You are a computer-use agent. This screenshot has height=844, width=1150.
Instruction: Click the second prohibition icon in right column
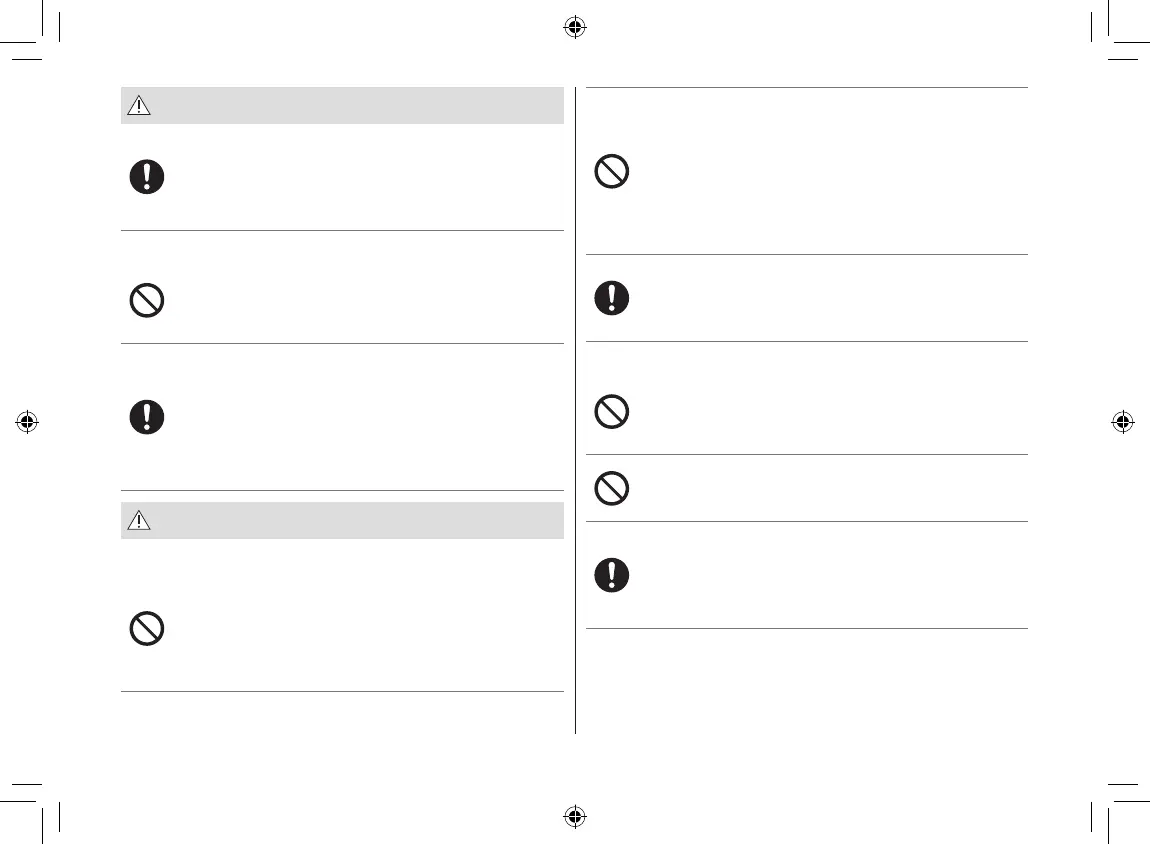tap(612, 412)
